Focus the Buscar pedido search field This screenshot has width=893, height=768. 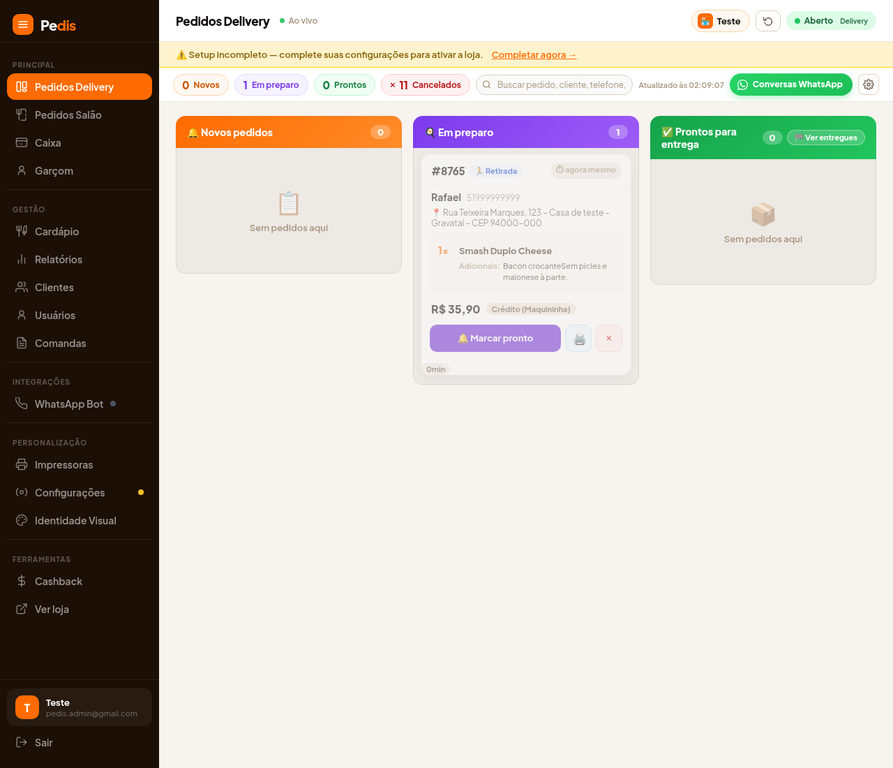[x=554, y=85]
